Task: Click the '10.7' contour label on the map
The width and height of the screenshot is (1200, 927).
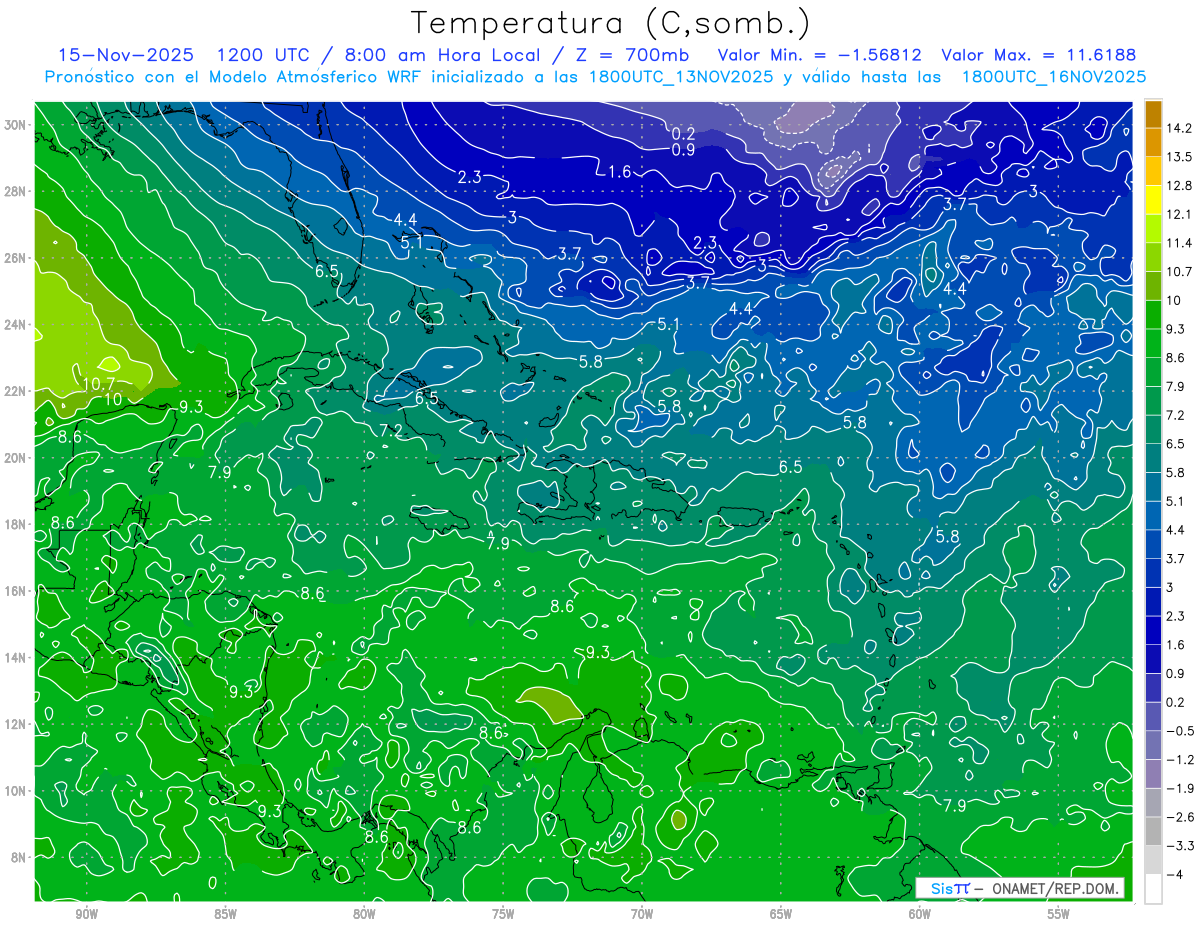Action: (x=100, y=383)
